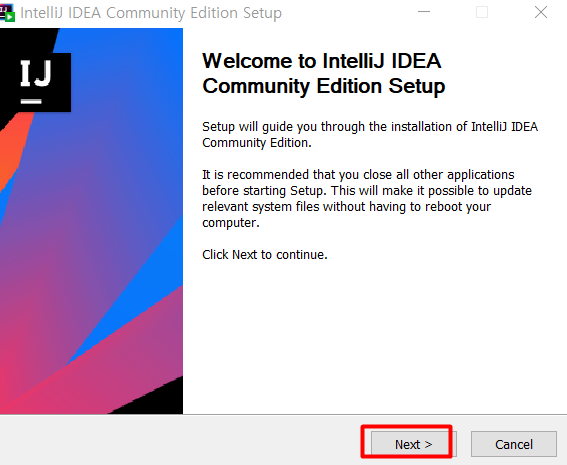Click the Next button to continue setup

click(x=413, y=444)
